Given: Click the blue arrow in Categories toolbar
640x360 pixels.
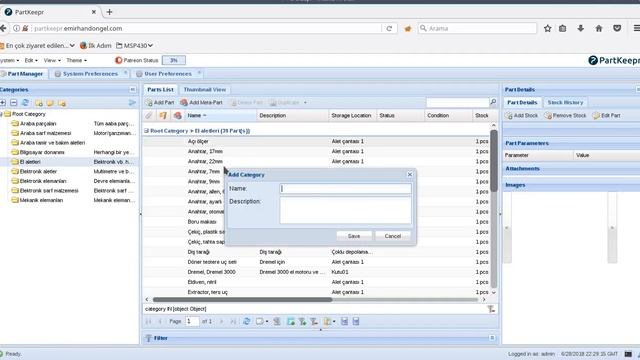Looking at the screenshot, I should [x=132, y=103].
